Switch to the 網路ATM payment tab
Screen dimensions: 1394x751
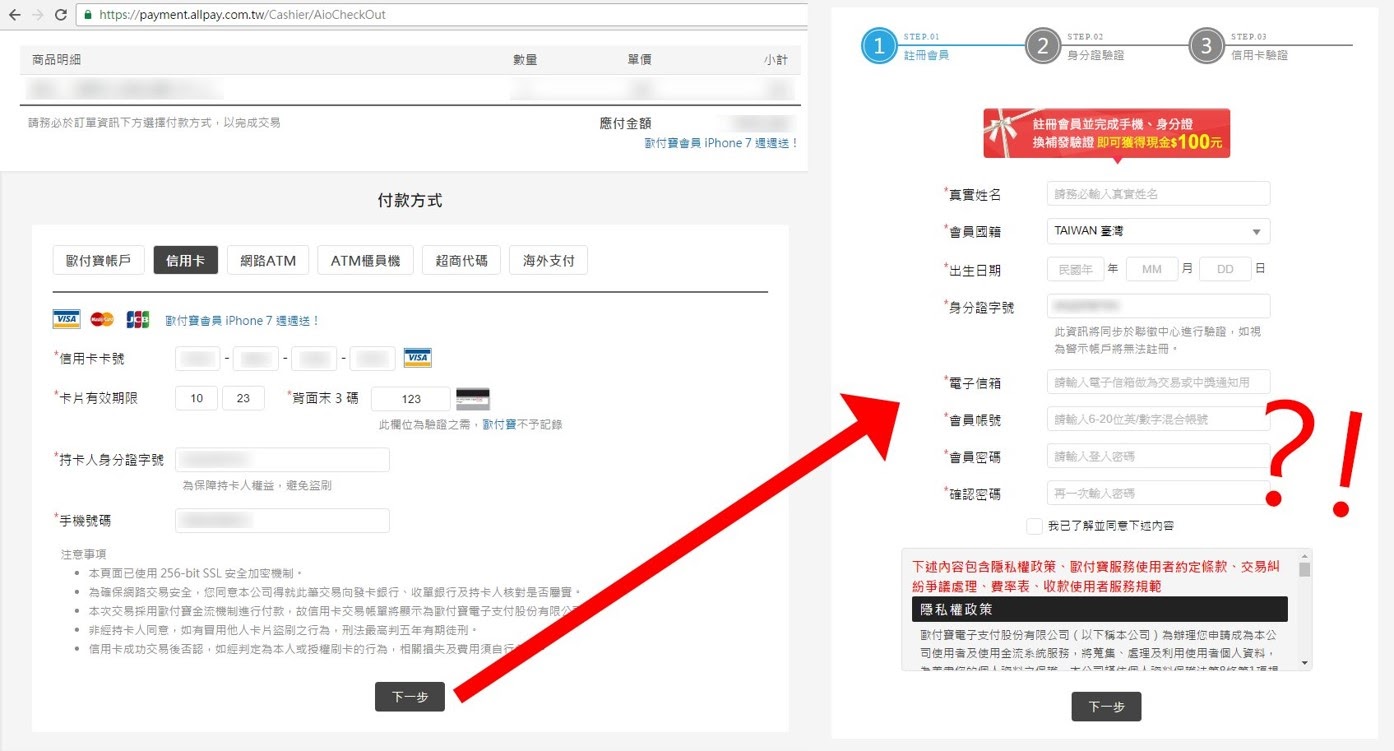268,260
